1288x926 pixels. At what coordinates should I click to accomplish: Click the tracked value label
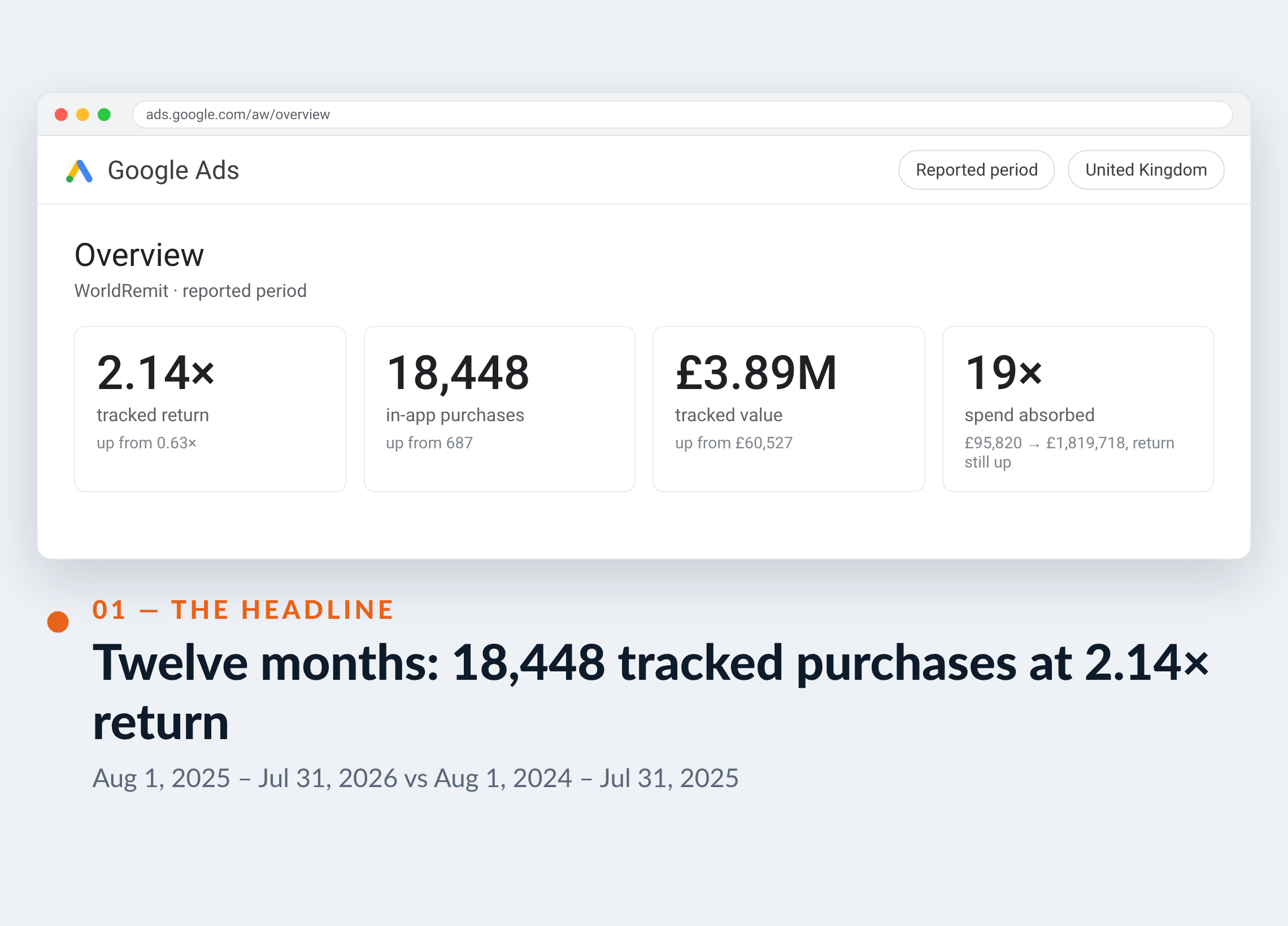point(729,415)
